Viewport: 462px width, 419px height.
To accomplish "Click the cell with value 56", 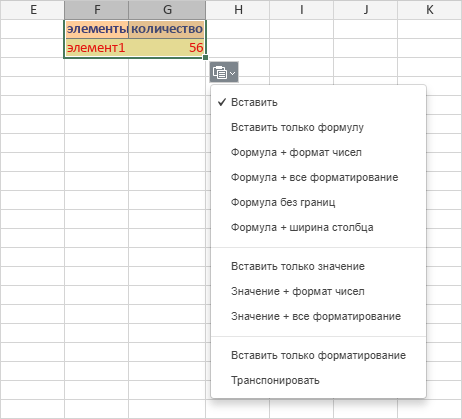I will click(x=167, y=48).
